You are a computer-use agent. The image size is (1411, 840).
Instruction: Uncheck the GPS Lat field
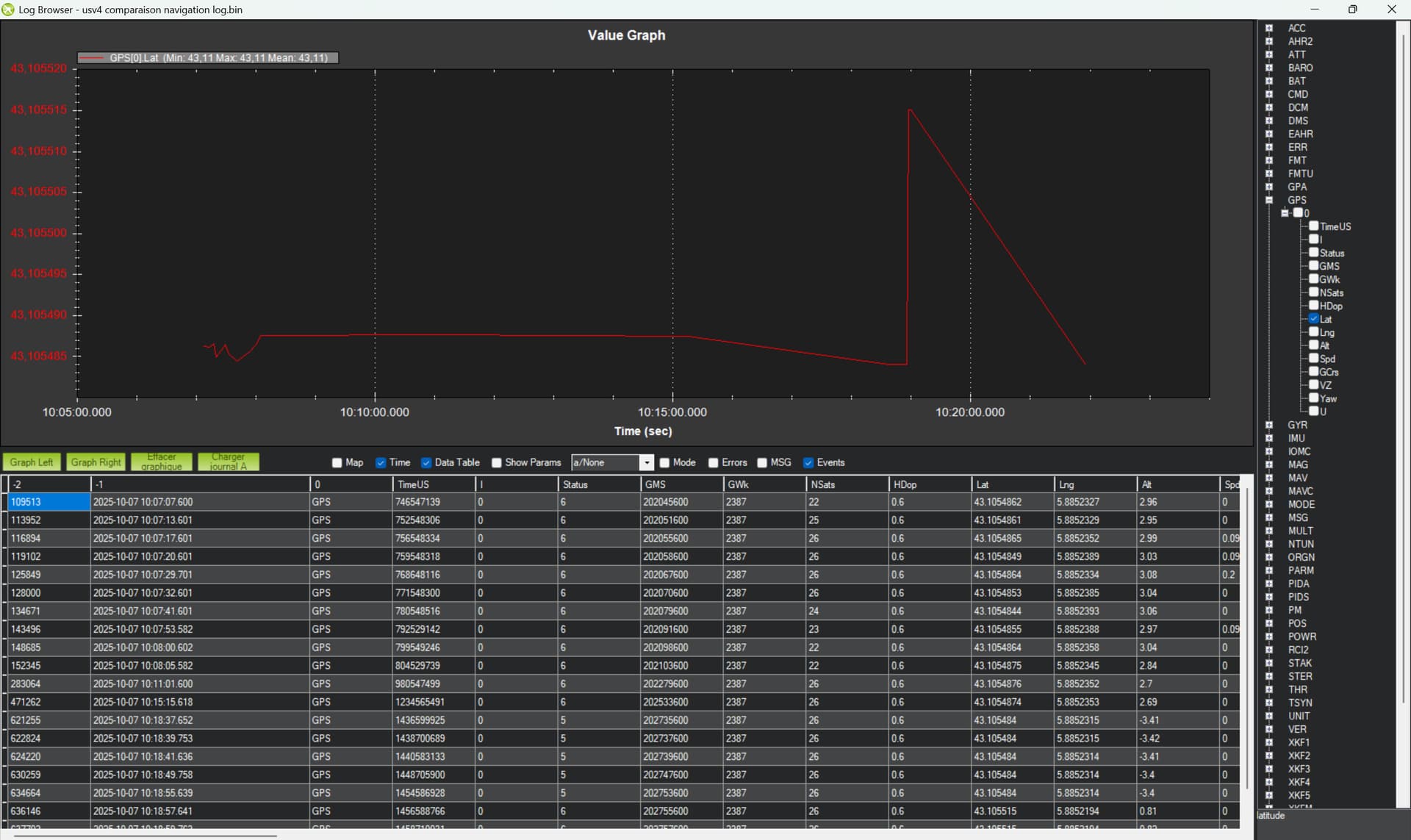point(1314,319)
